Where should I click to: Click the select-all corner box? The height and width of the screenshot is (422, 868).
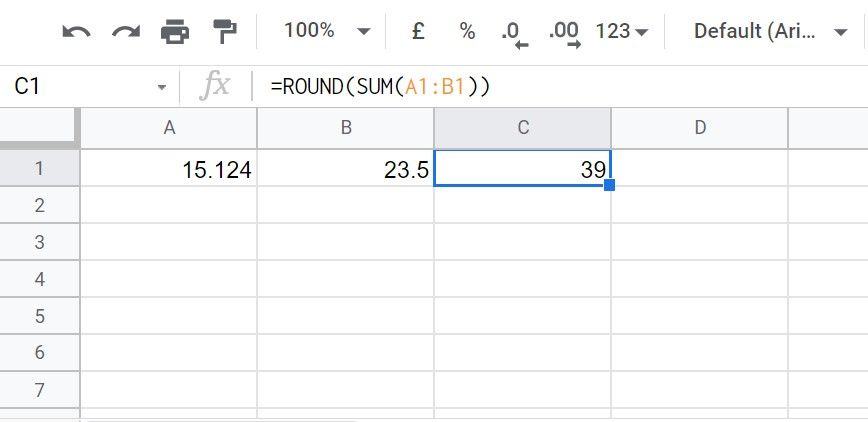[x=40, y=127]
